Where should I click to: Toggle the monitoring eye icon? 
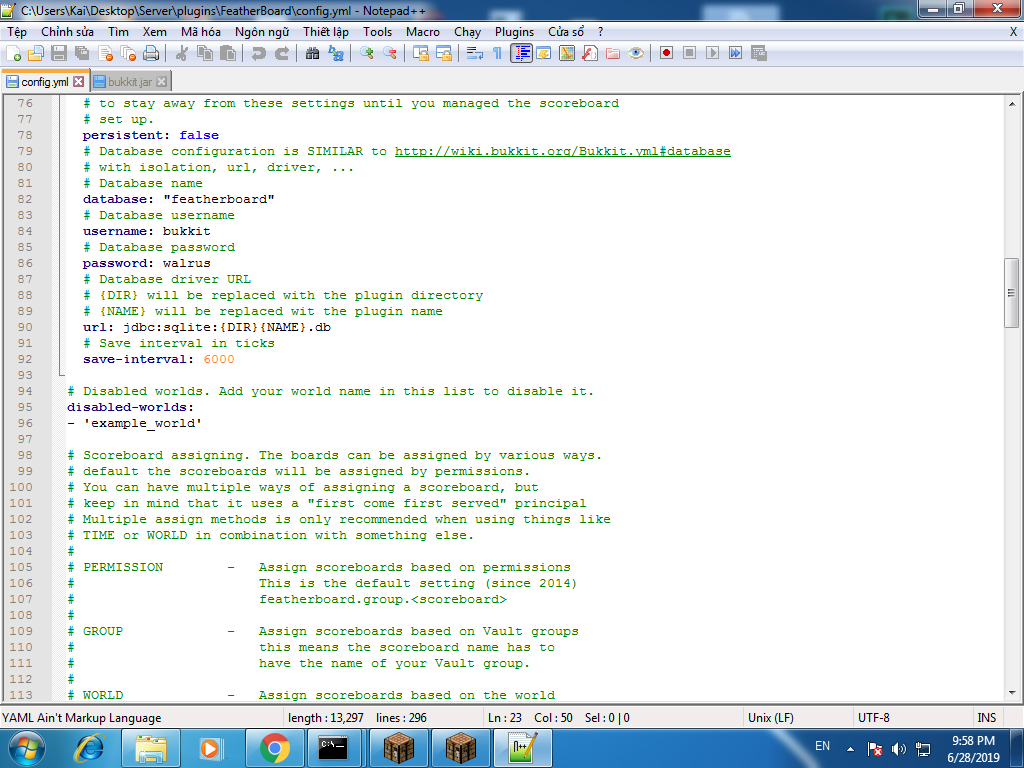tap(636, 54)
